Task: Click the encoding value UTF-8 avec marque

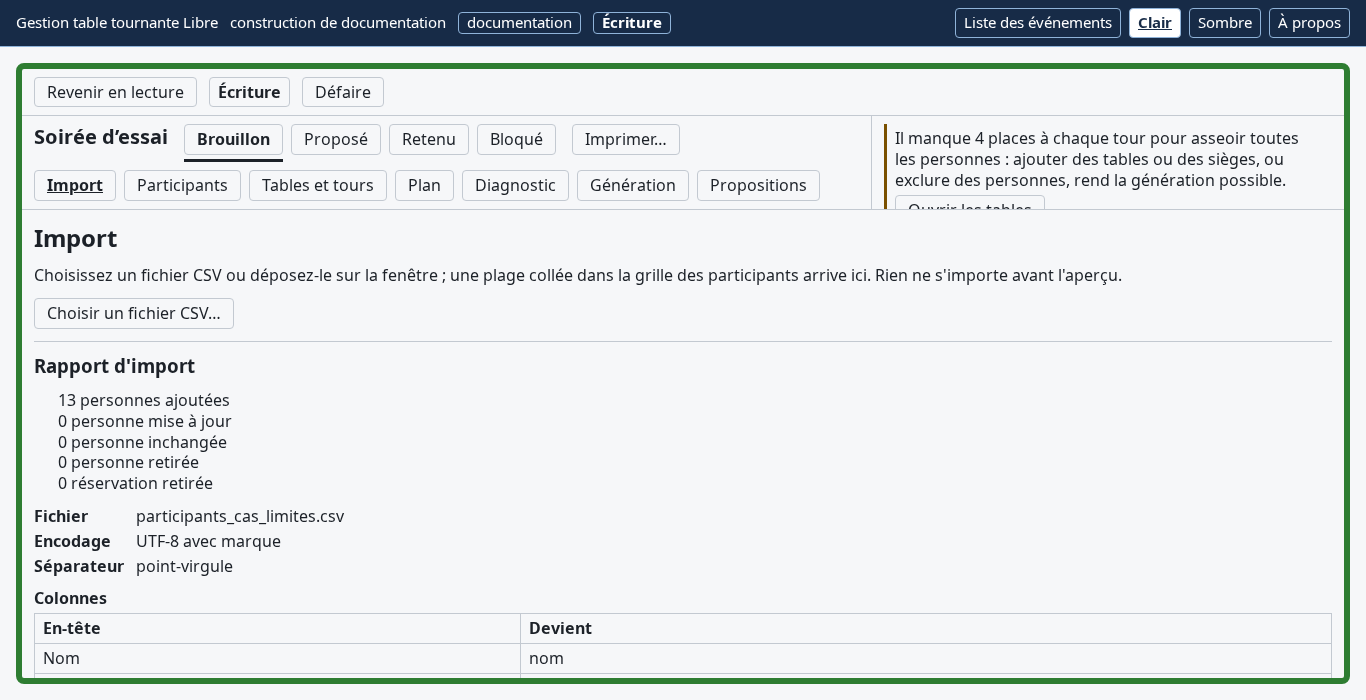Action: [x=208, y=541]
